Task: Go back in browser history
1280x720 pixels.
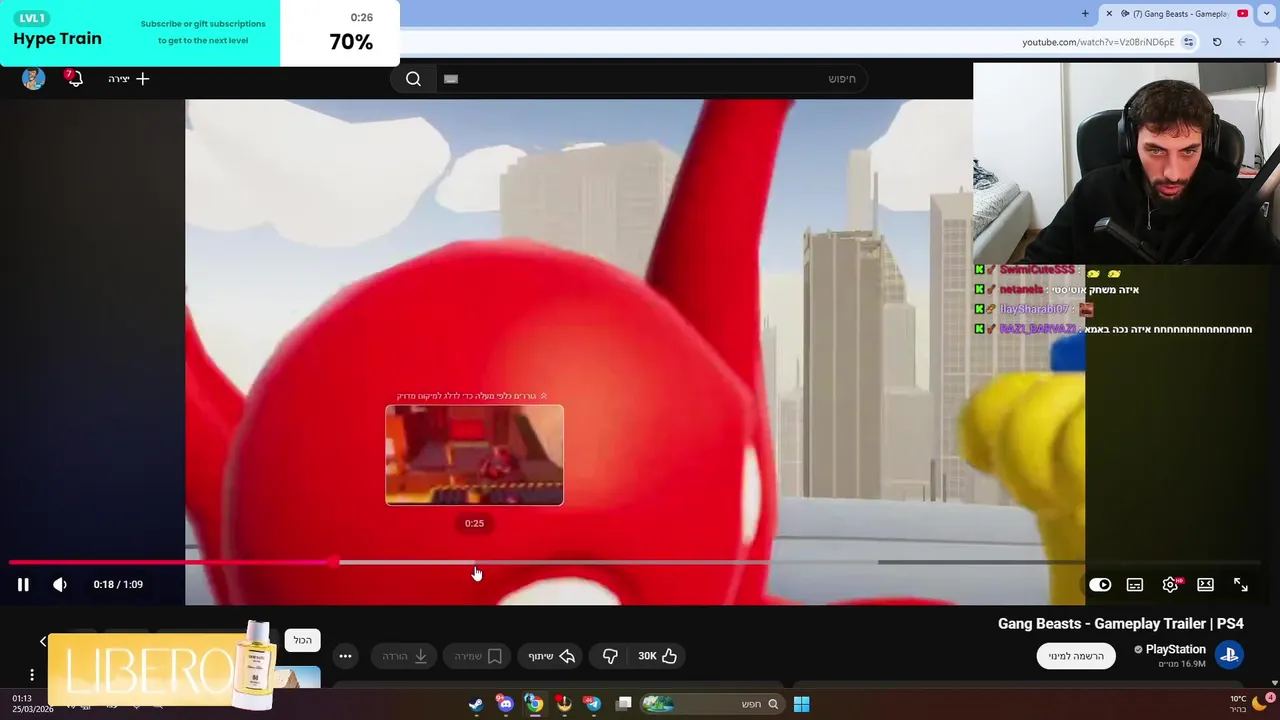Action: coord(1265,42)
